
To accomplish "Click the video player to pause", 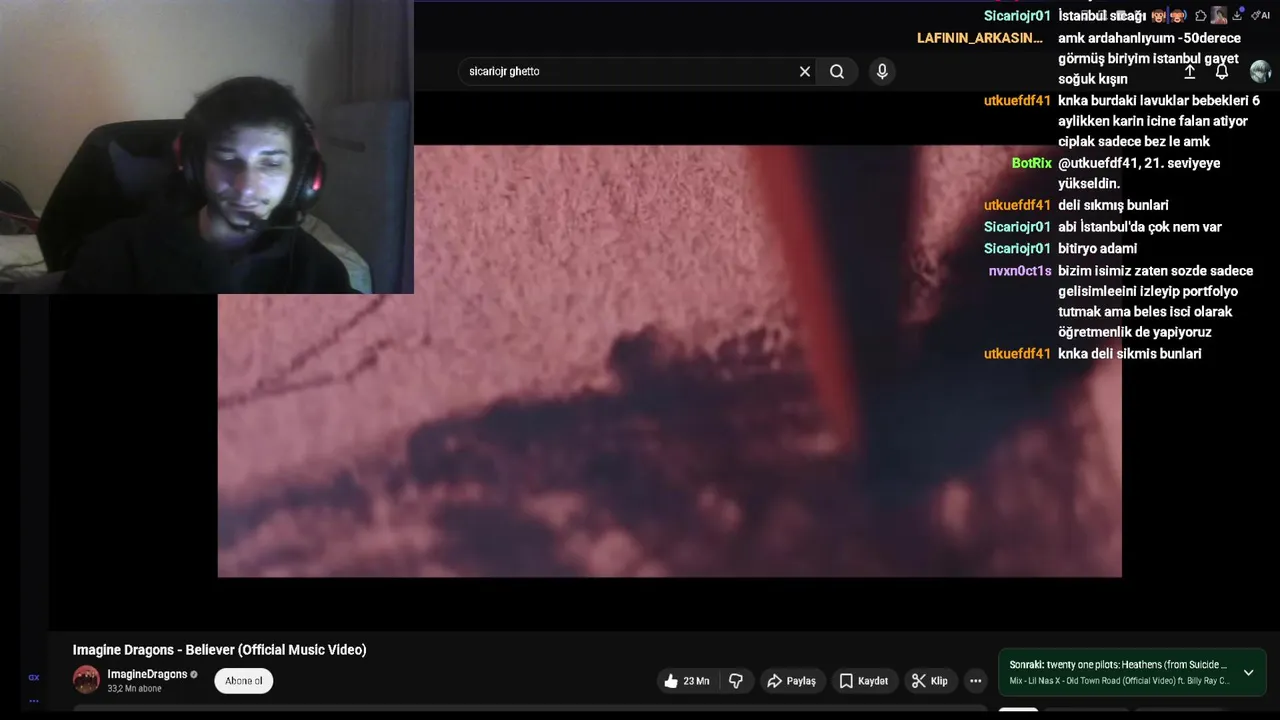I will coord(669,361).
